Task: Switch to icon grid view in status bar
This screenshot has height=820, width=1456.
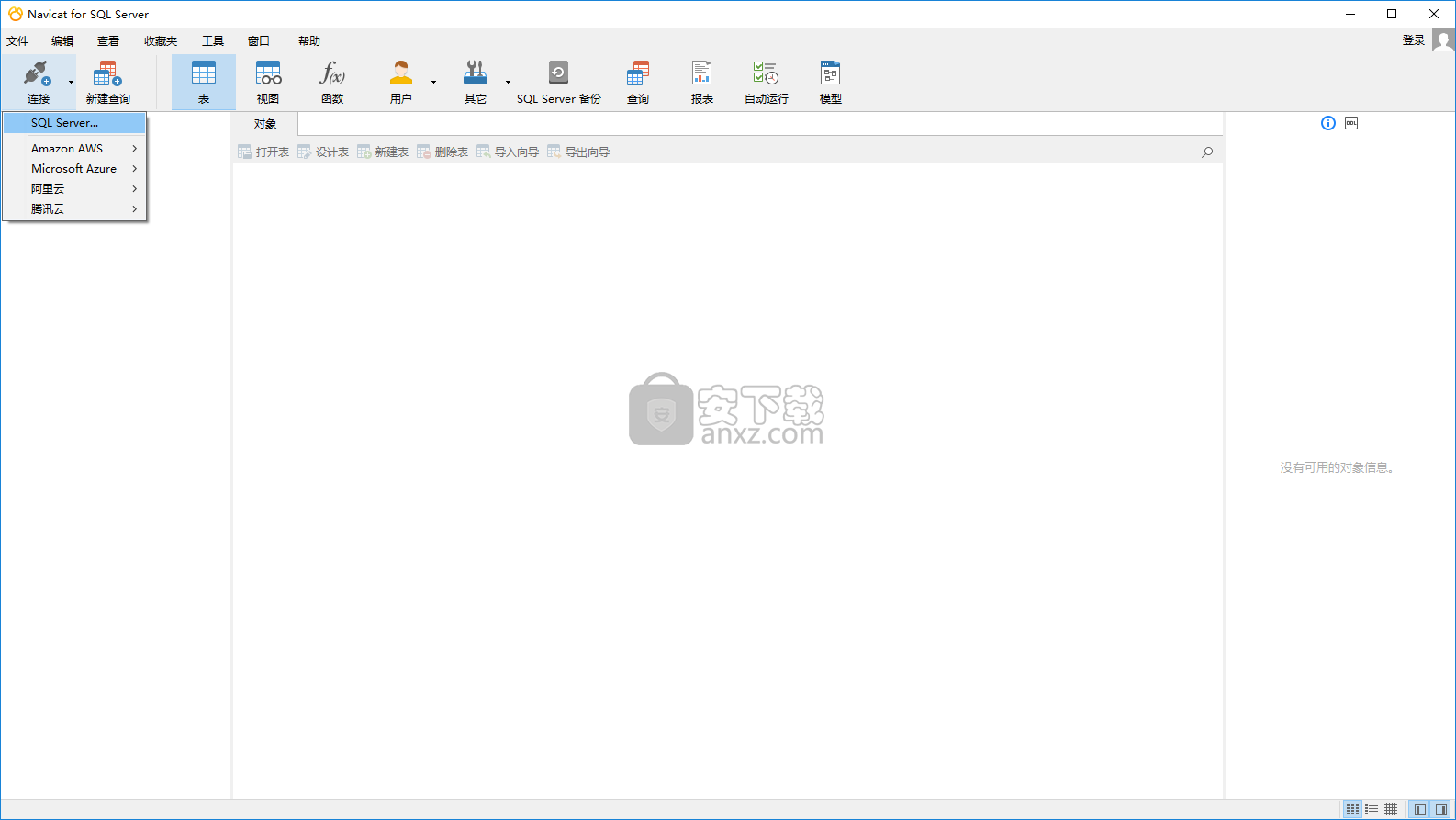Action: pos(1352,809)
